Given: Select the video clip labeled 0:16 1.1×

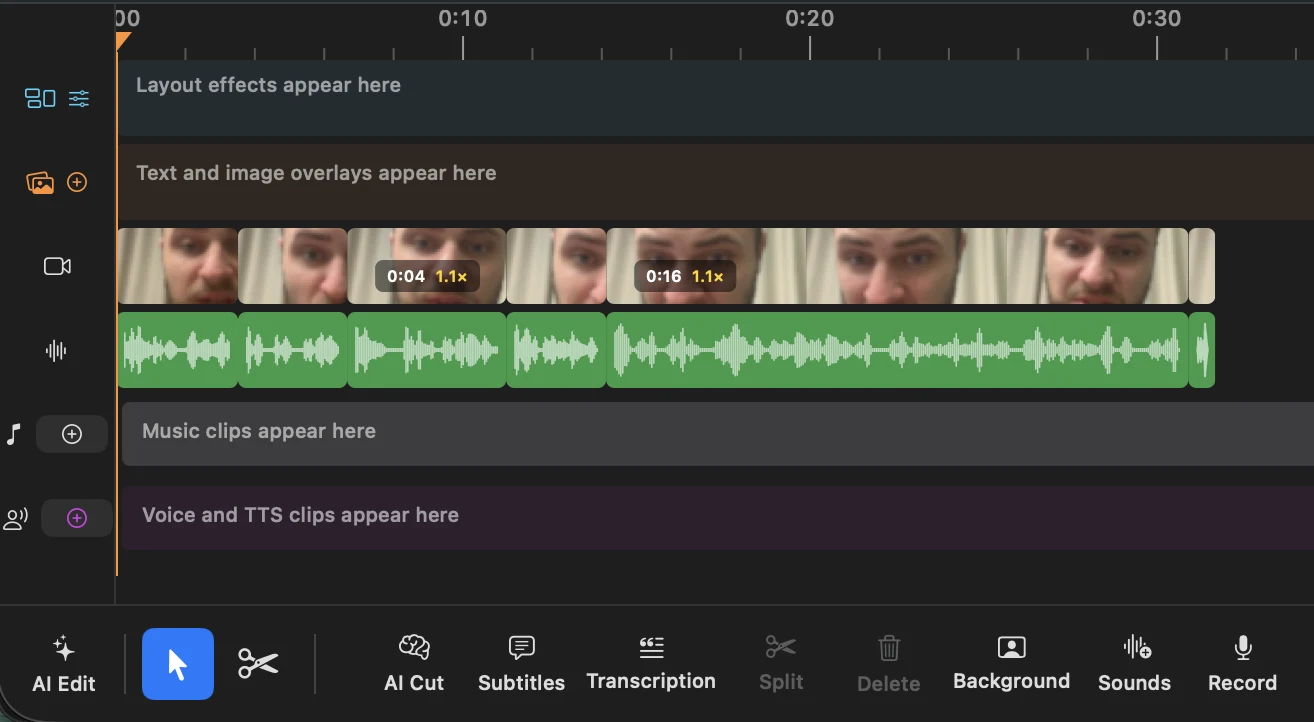Looking at the screenshot, I should click(897, 266).
